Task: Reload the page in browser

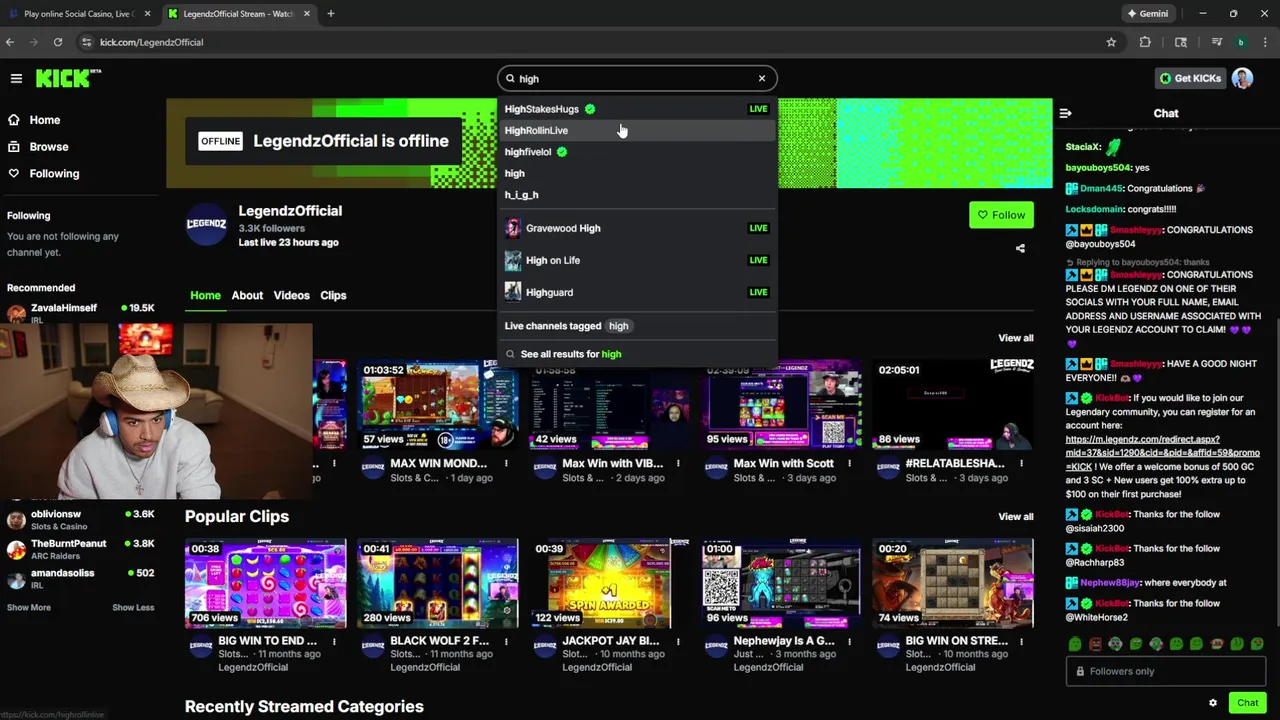Action: [58, 42]
